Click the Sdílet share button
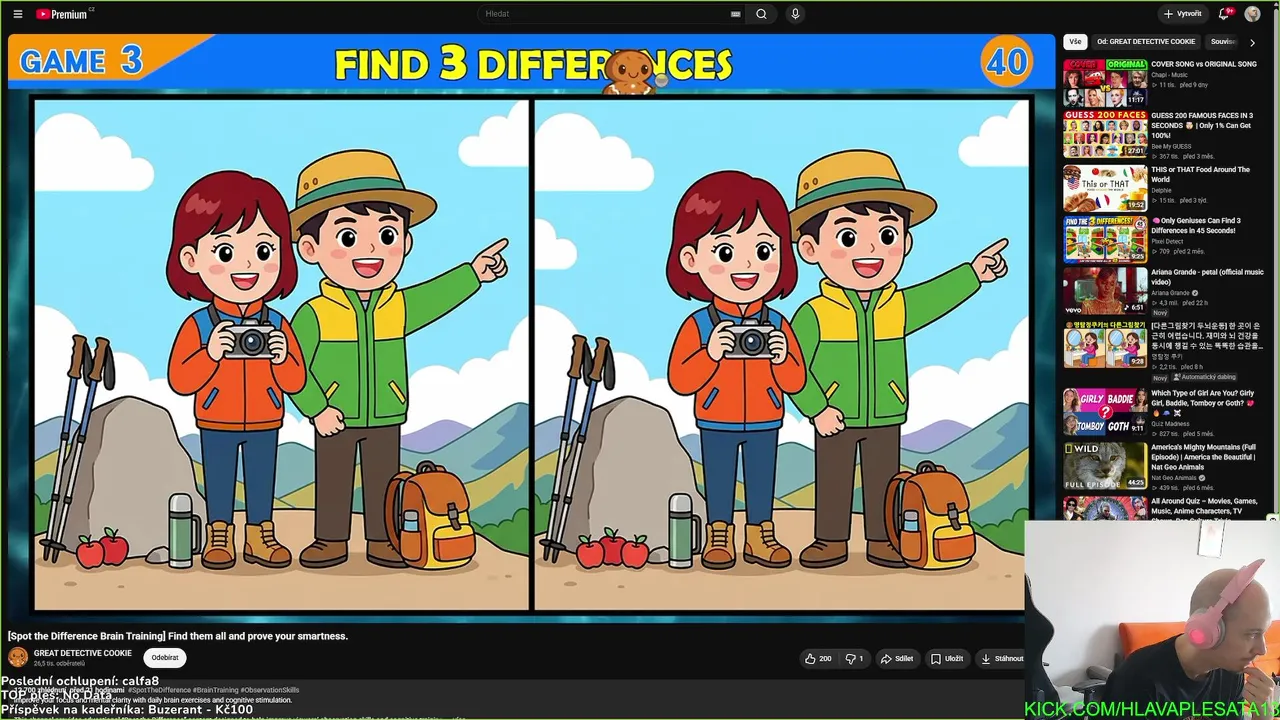Screen dimensions: 1280x720 click(897, 659)
